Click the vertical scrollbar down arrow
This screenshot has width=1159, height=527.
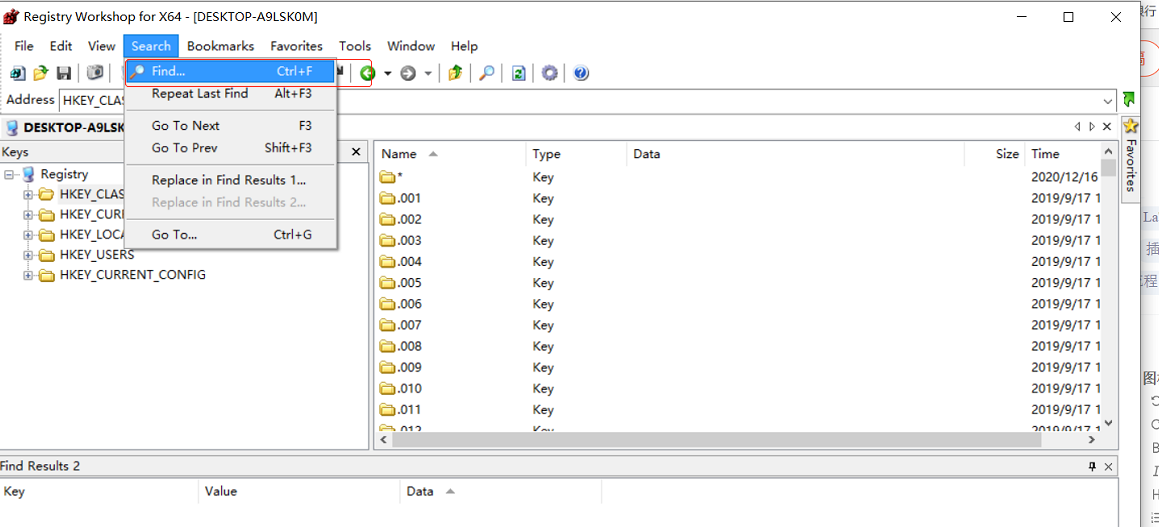[x=1108, y=424]
